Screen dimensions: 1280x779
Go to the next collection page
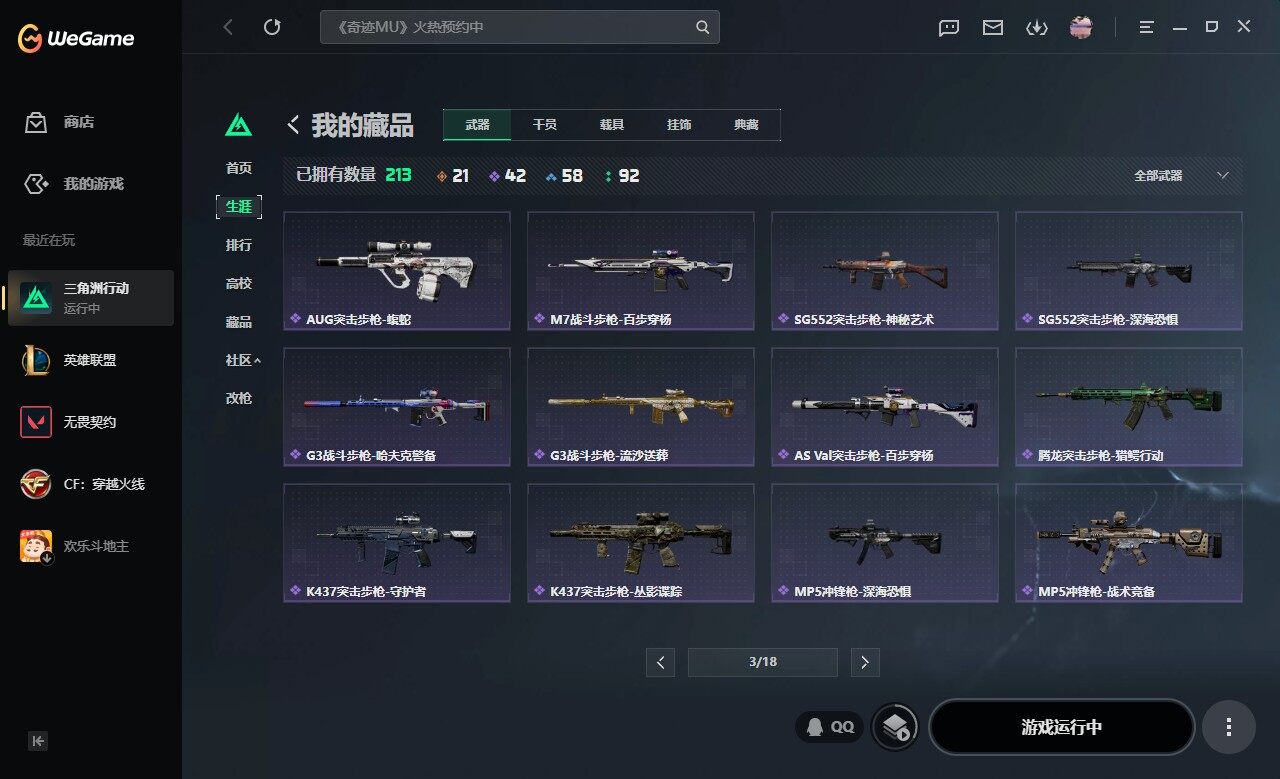[865, 662]
